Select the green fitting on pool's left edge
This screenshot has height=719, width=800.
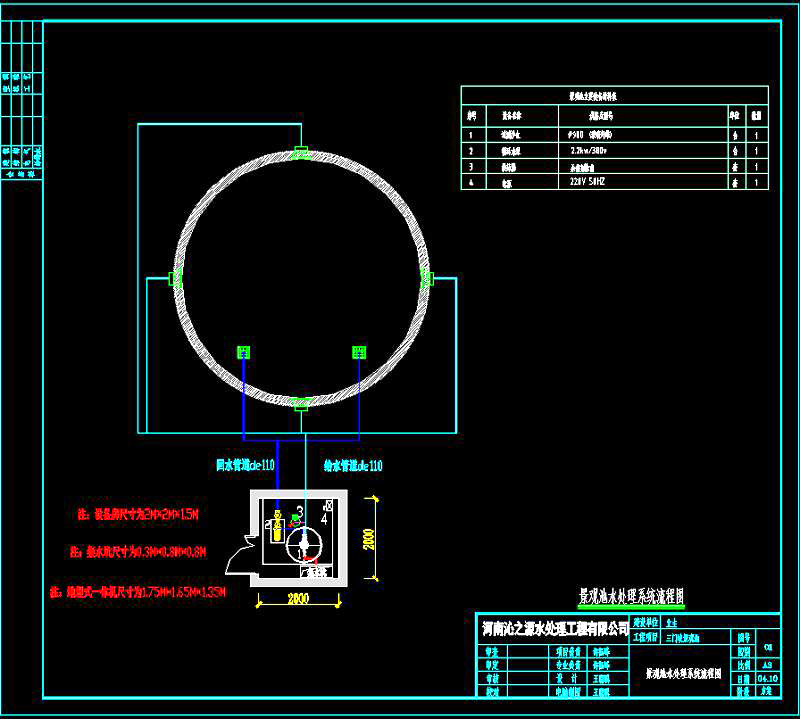tap(175, 278)
